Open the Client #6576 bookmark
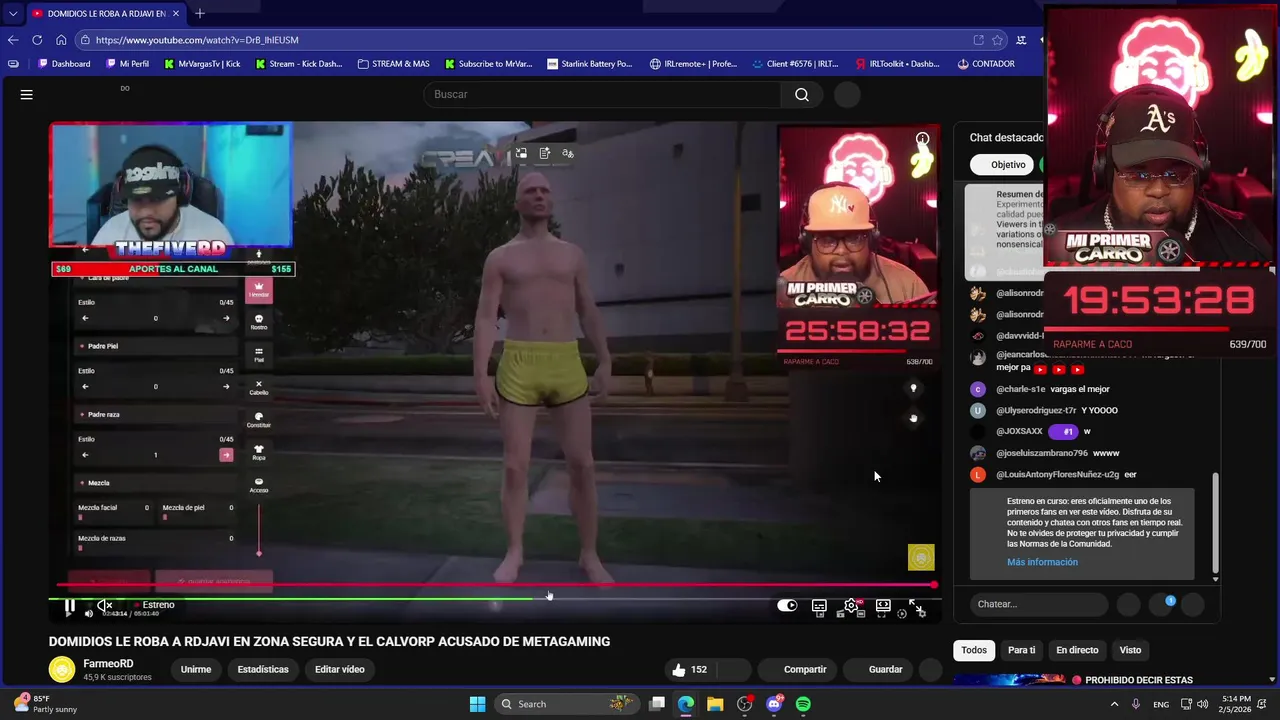 click(795, 64)
